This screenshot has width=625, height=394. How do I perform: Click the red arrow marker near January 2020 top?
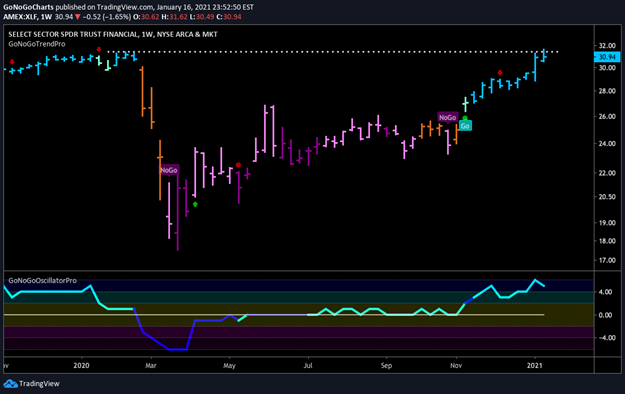click(x=99, y=49)
